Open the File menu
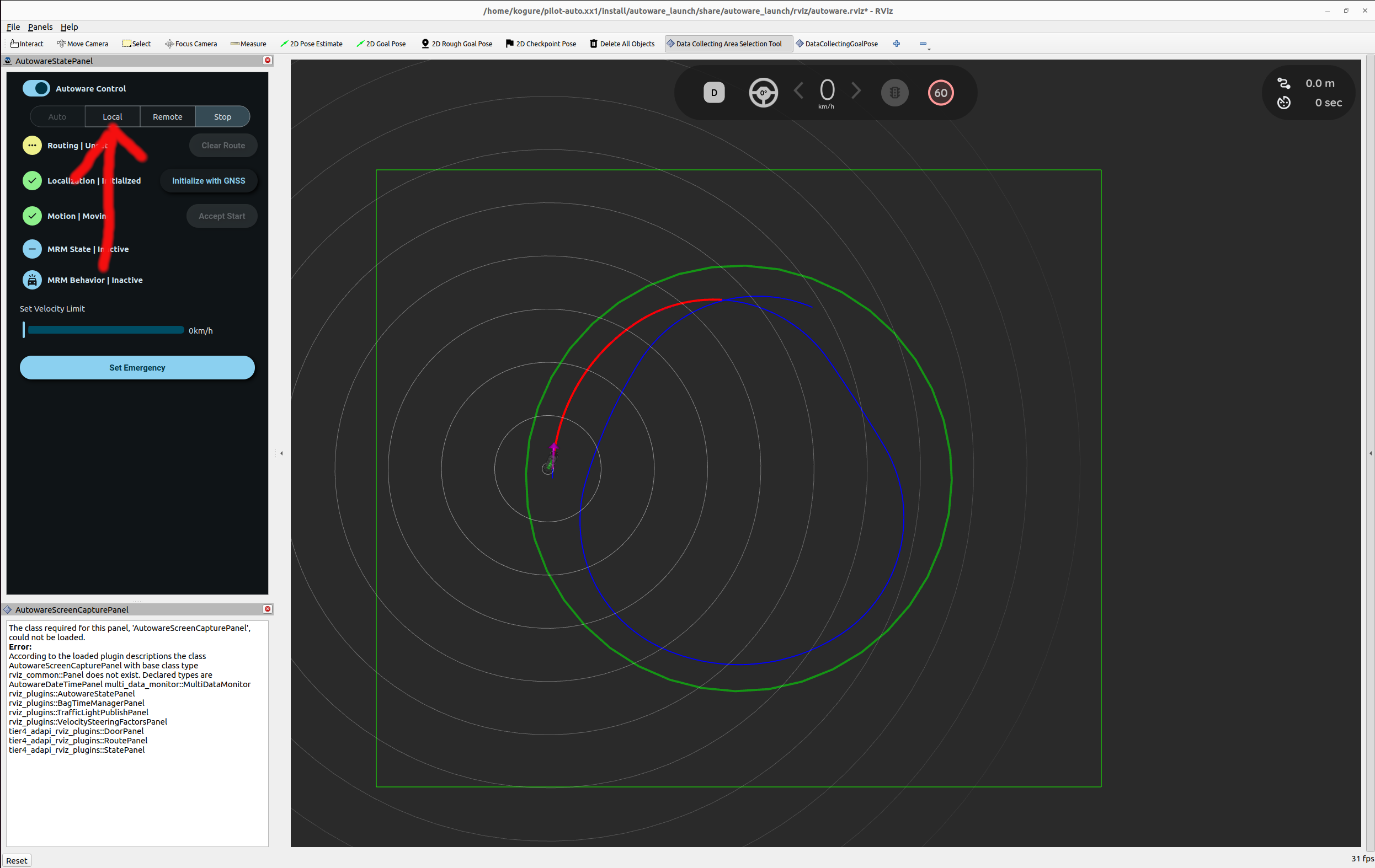Screen dimensions: 1375x868 point(13,27)
